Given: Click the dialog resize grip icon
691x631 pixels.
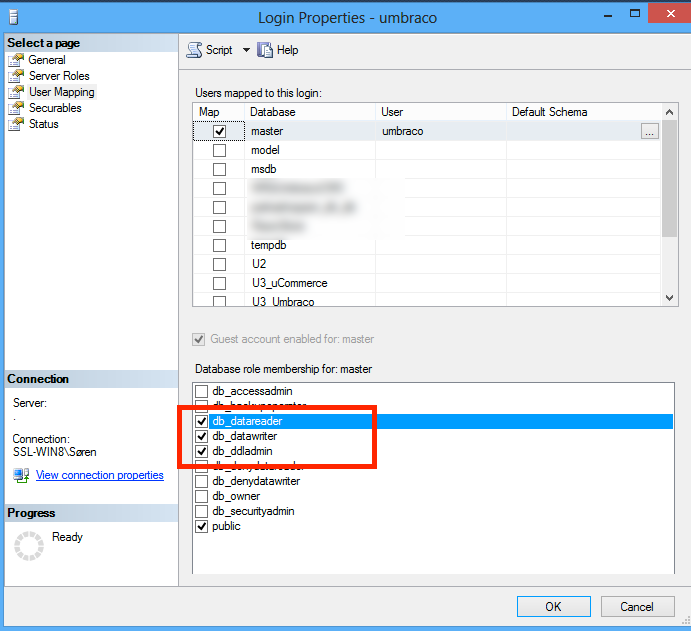Looking at the screenshot, I should [685, 620].
